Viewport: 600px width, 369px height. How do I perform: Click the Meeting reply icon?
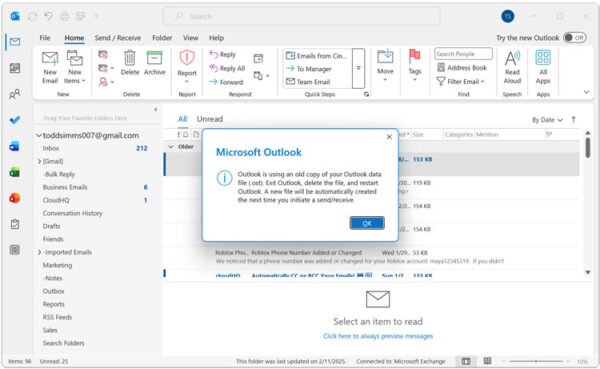pyautogui.click(x=258, y=58)
